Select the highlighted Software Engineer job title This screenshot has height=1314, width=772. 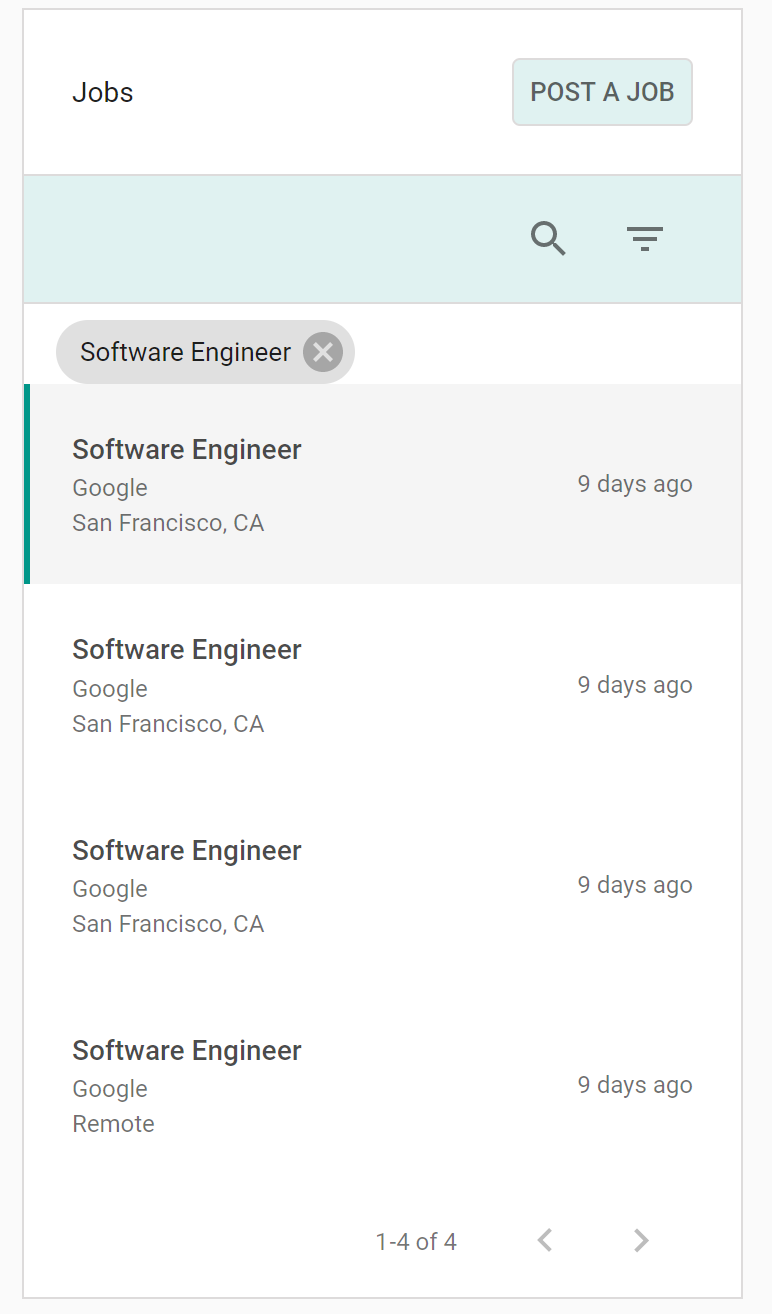[187, 450]
